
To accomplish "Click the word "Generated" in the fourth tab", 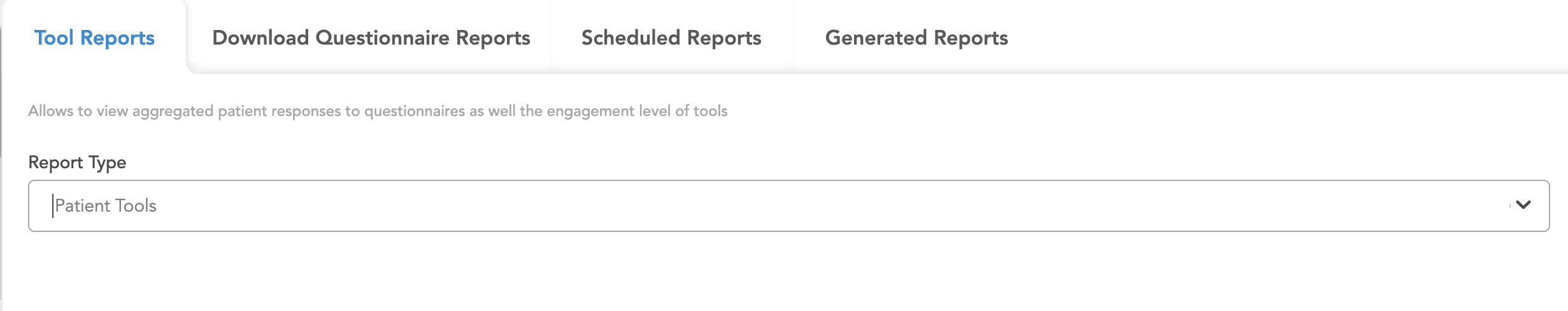I will (876, 38).
